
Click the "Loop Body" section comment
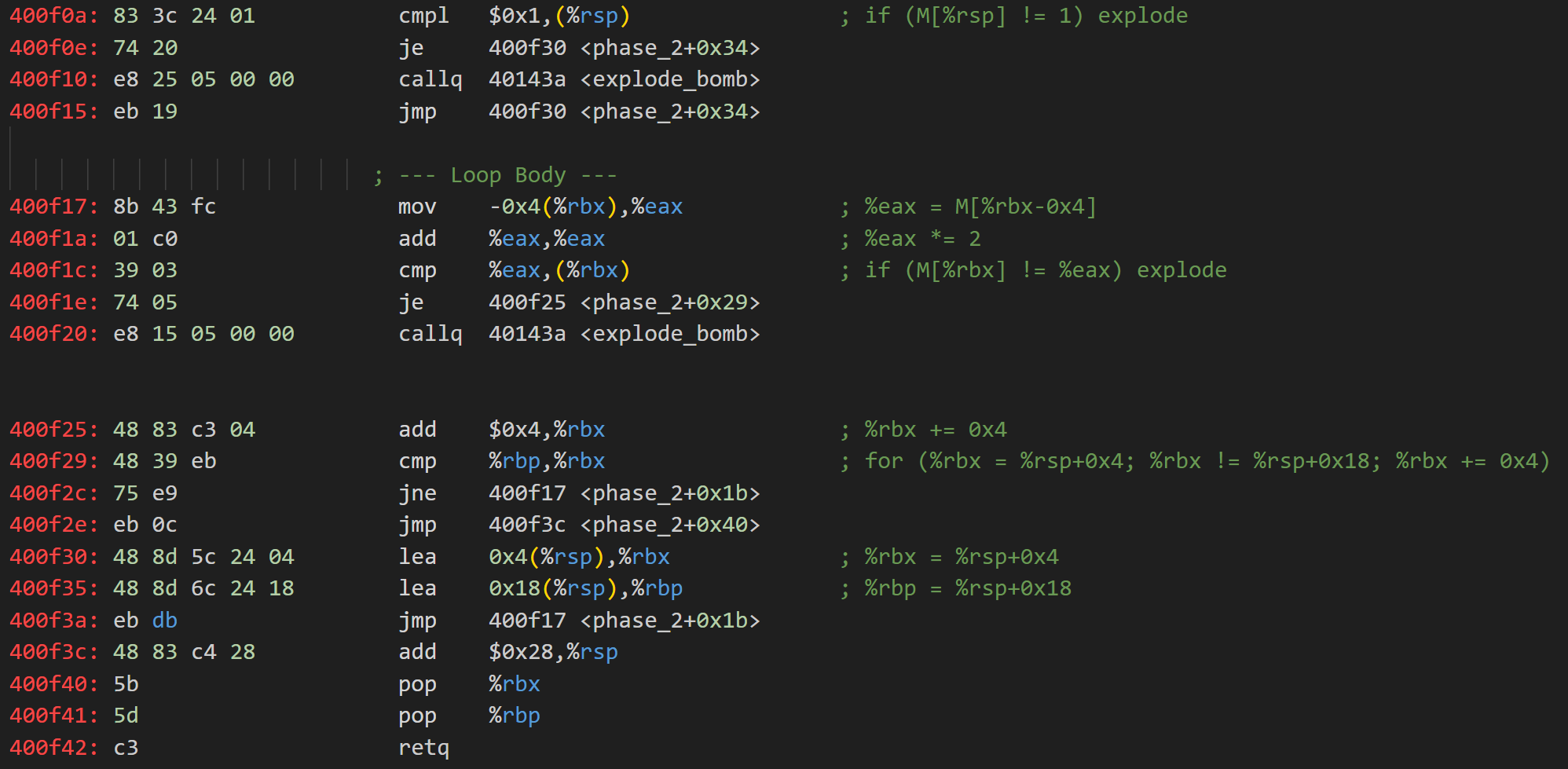coord(507,175)
